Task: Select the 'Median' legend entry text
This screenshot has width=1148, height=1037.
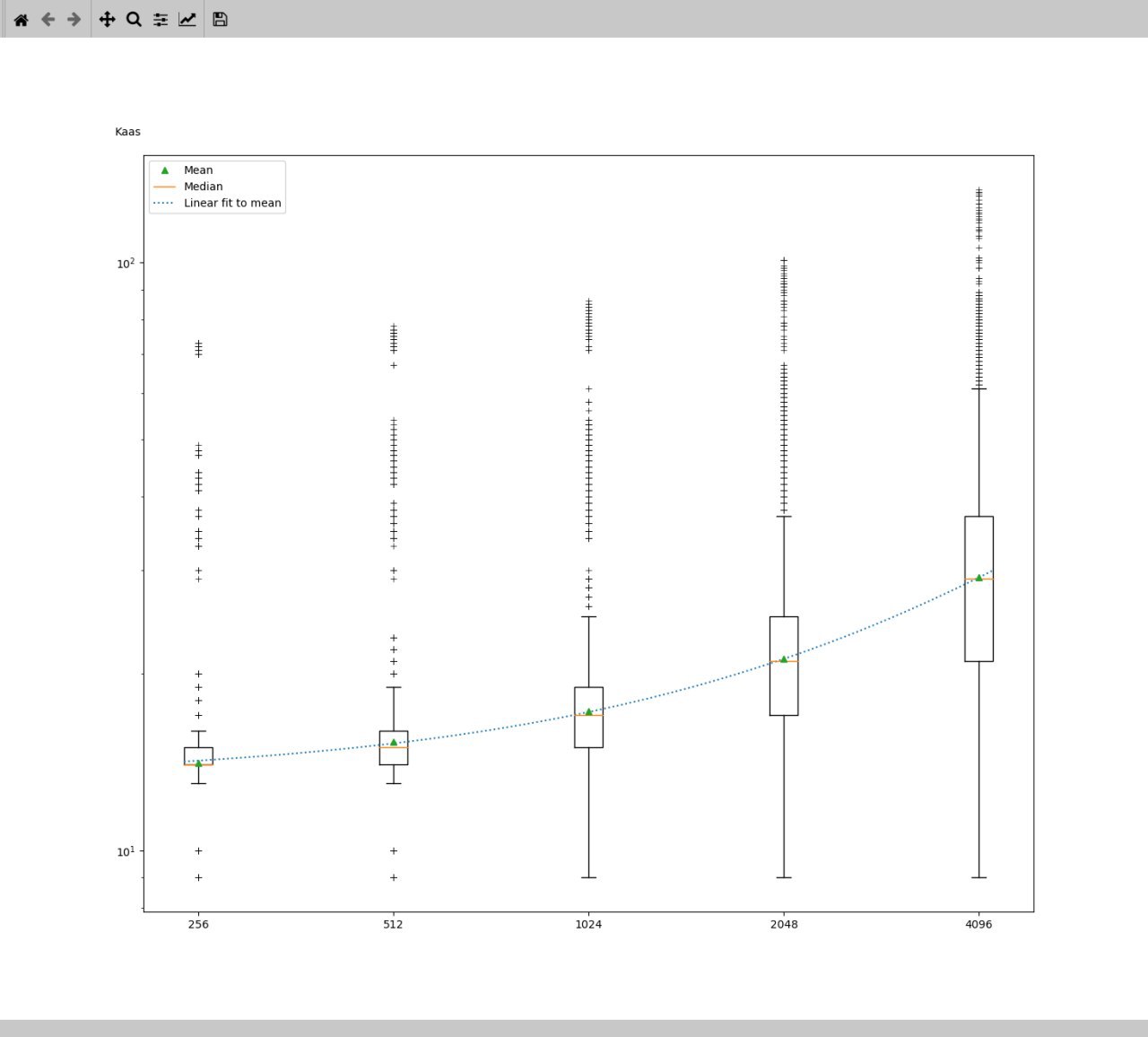Action: tap(203, 187)
